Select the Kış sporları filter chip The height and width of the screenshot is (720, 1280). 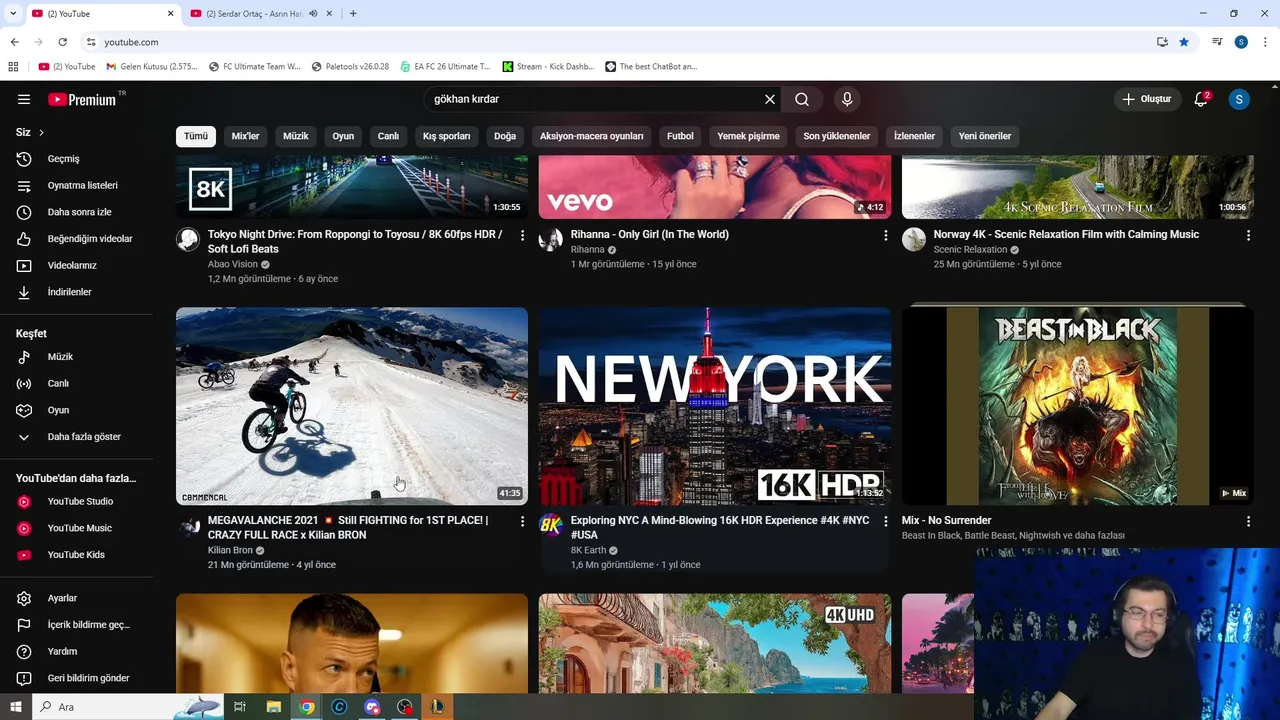click(x=446, y=136)
